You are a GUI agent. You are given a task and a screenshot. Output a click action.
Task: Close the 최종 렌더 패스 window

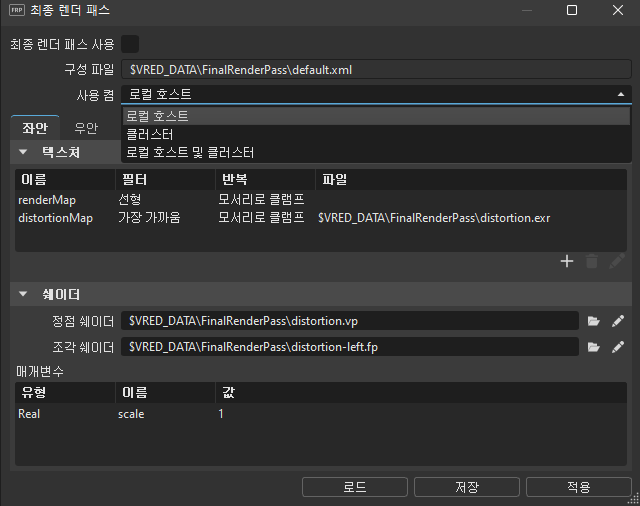[x=618, y=10]
